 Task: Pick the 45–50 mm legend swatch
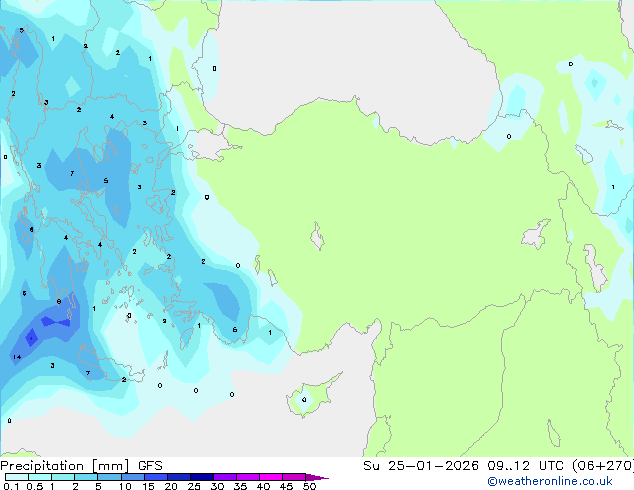[x=294, y=477]
